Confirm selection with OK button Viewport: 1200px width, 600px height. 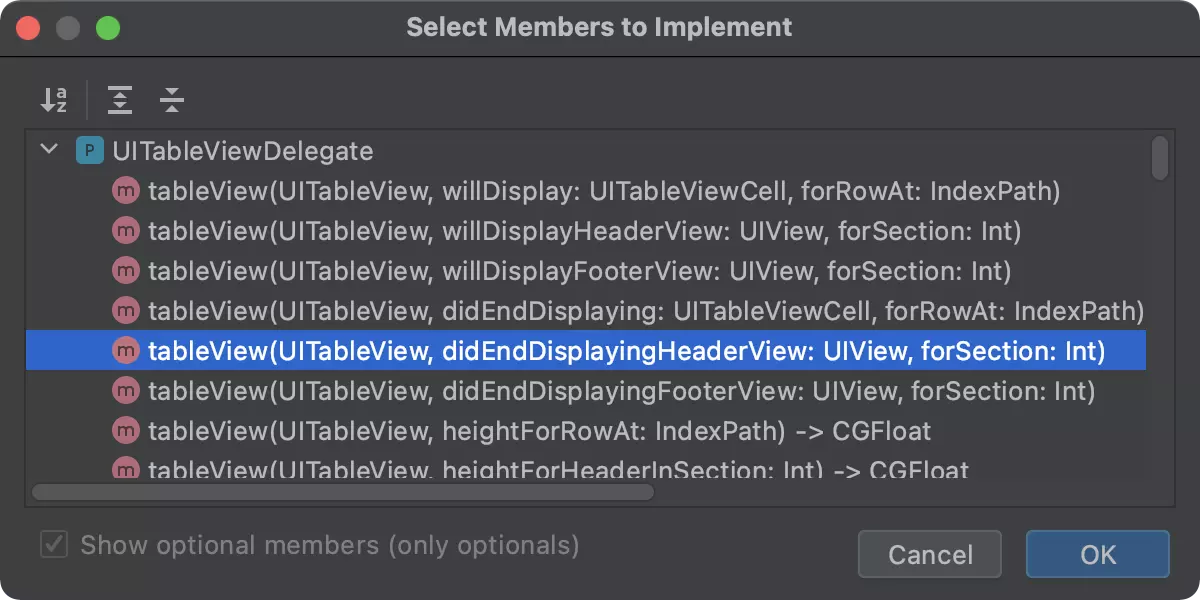[1097, 554]
